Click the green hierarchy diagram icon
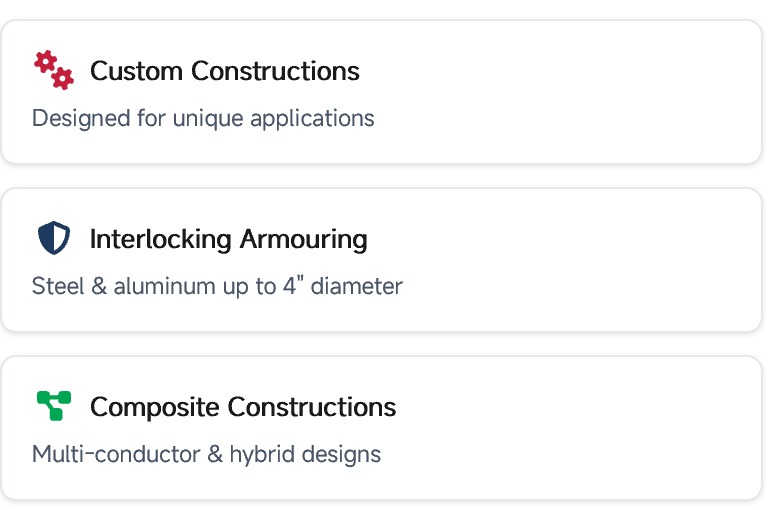This screenshot has height=510, width=768. [54, 406]
